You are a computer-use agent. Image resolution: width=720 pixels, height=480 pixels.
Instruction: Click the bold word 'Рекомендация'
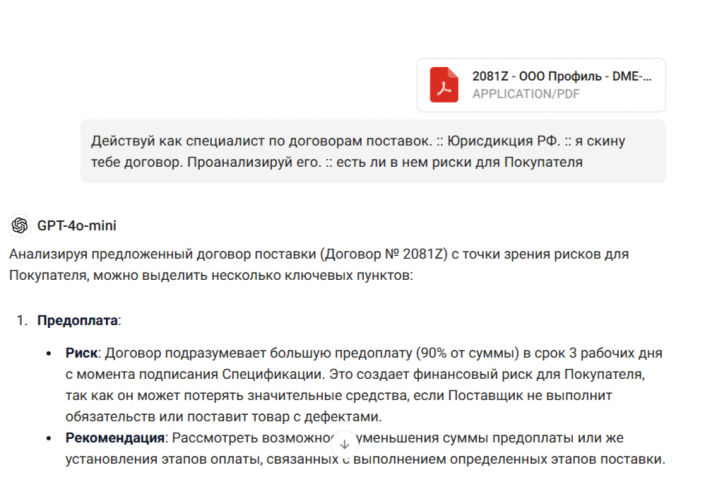coord(115,438)
